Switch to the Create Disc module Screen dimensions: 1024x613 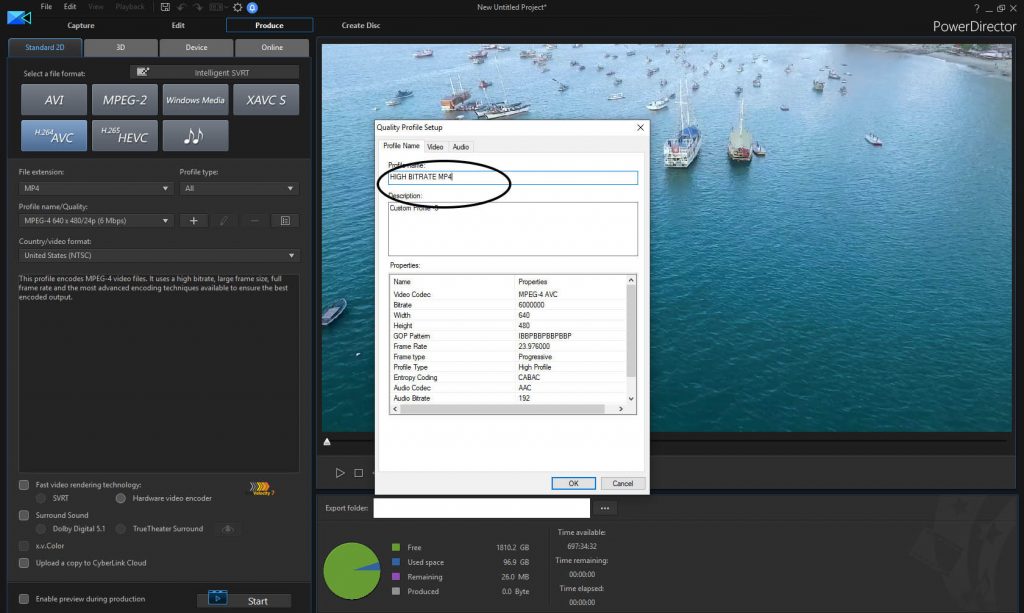360,25
